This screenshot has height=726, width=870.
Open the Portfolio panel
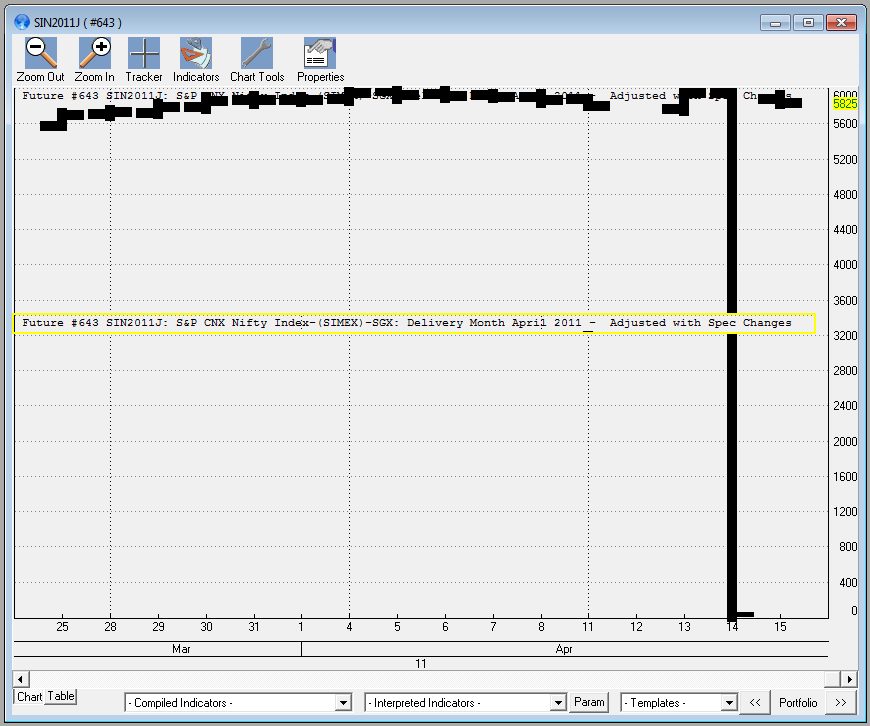point(798,703)
